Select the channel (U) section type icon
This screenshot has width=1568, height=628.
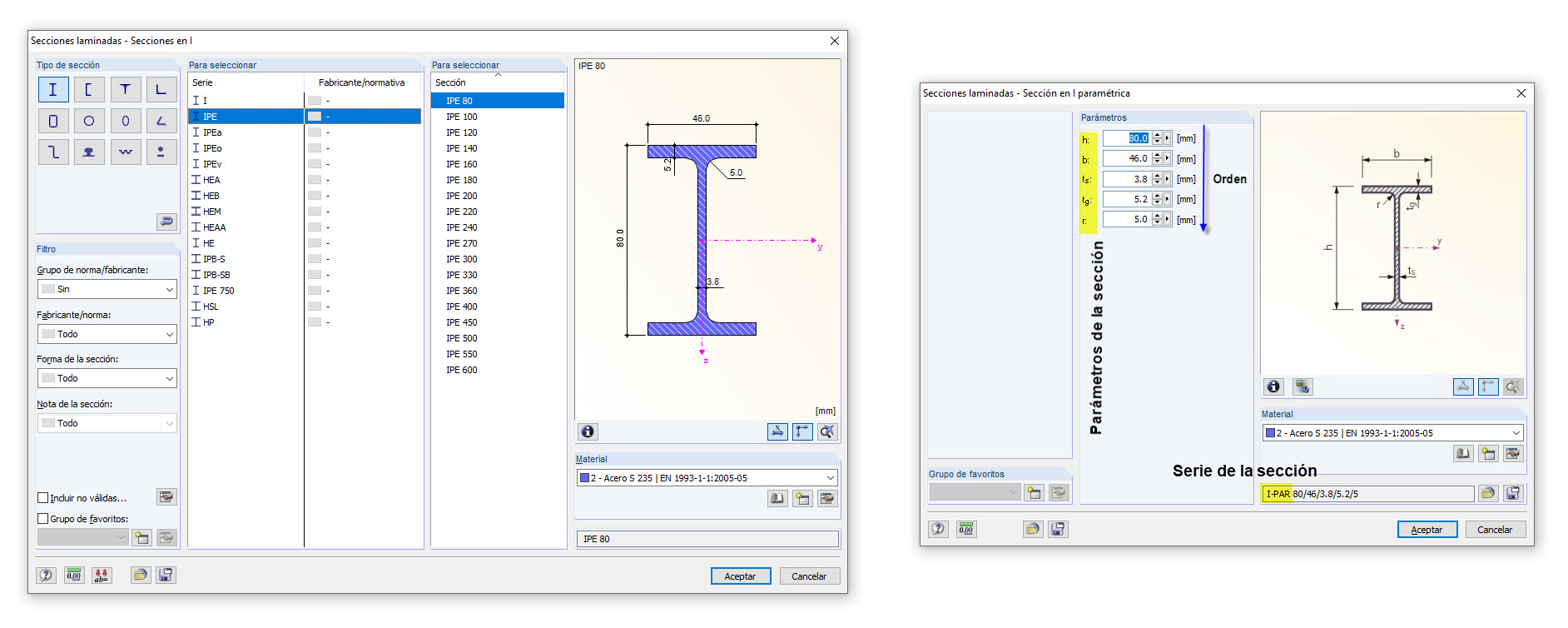click(89, 89)
